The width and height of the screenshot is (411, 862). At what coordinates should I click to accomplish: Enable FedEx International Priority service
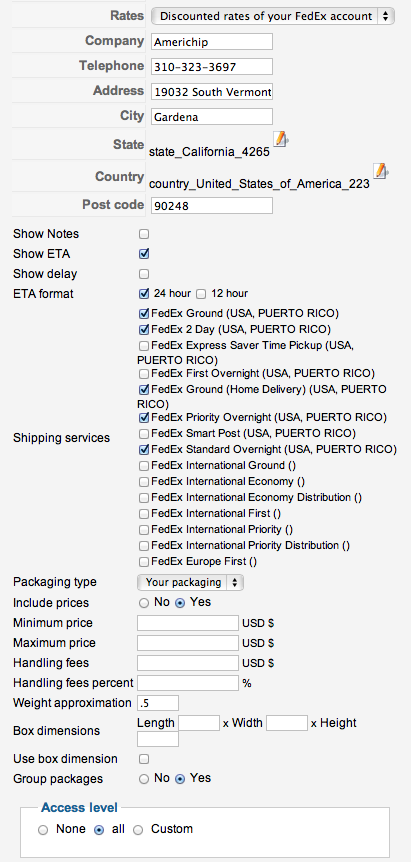(144, 530)
